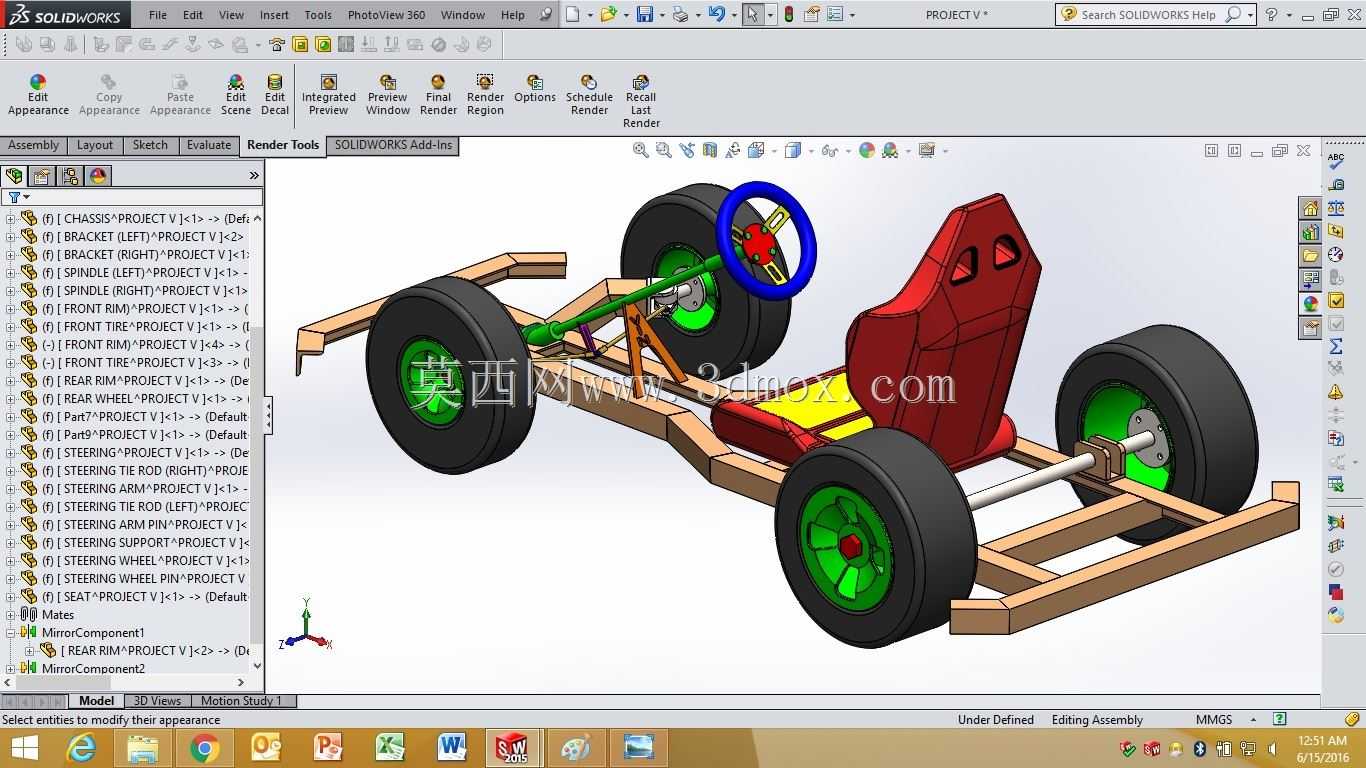Expand the STEERING WHEEL<1> component node
This screenshot has height=768, width=1366.
point(12,561)
